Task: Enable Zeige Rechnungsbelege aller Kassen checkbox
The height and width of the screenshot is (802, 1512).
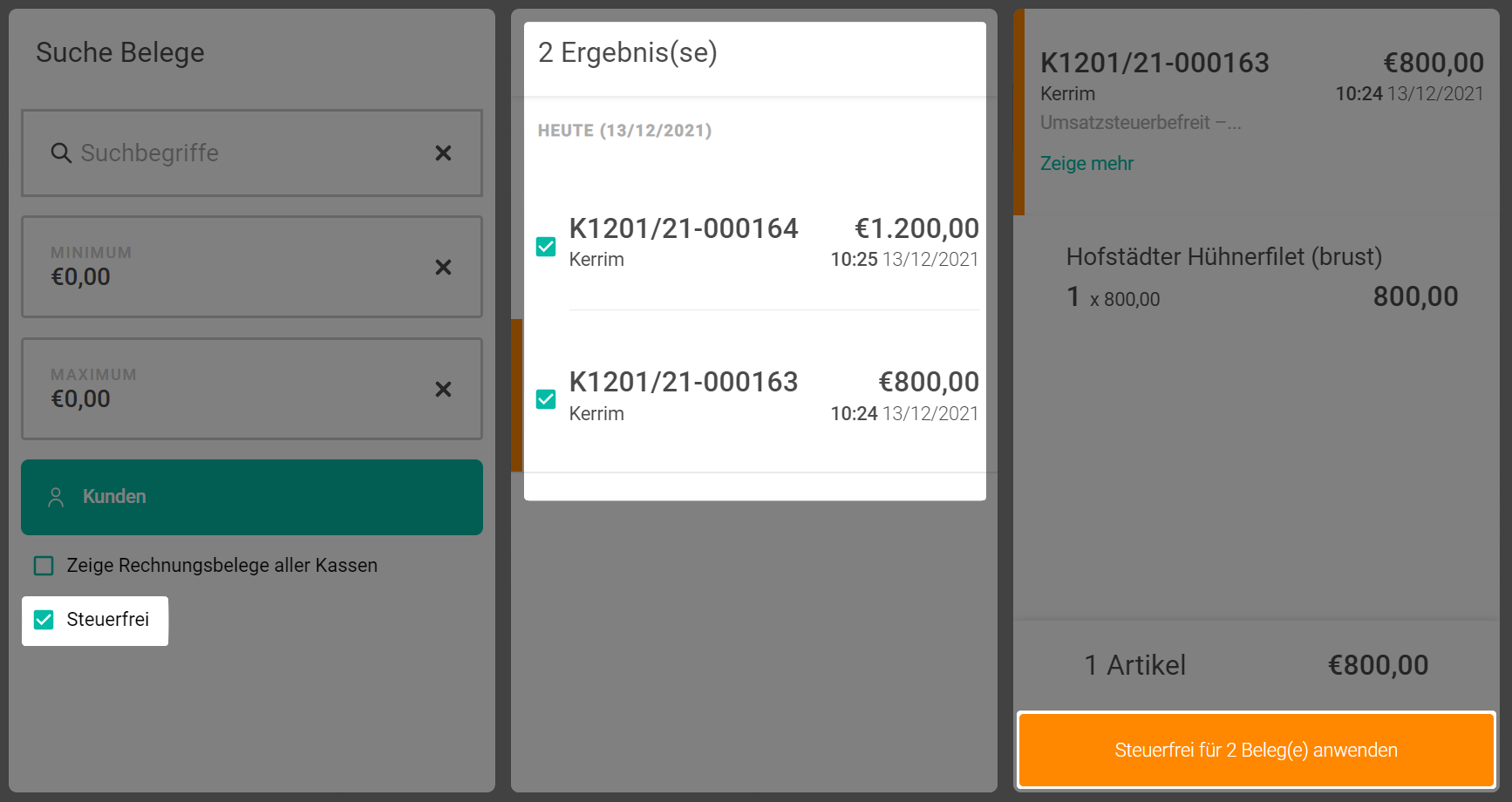Action: [x=44, y=566]
